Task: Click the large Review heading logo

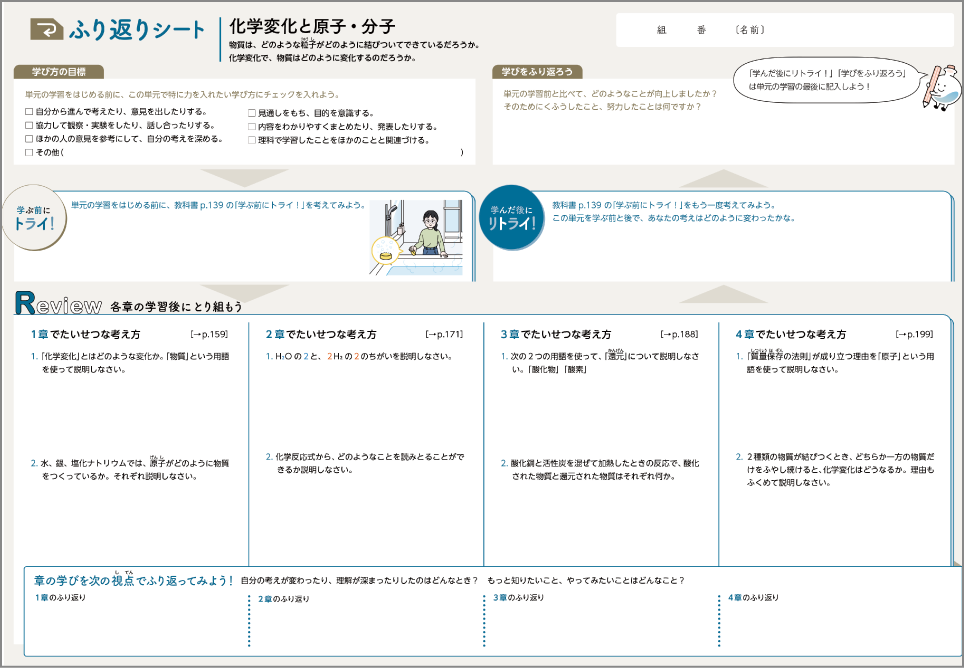Action: pyautogui.click(x=59, y=304)
